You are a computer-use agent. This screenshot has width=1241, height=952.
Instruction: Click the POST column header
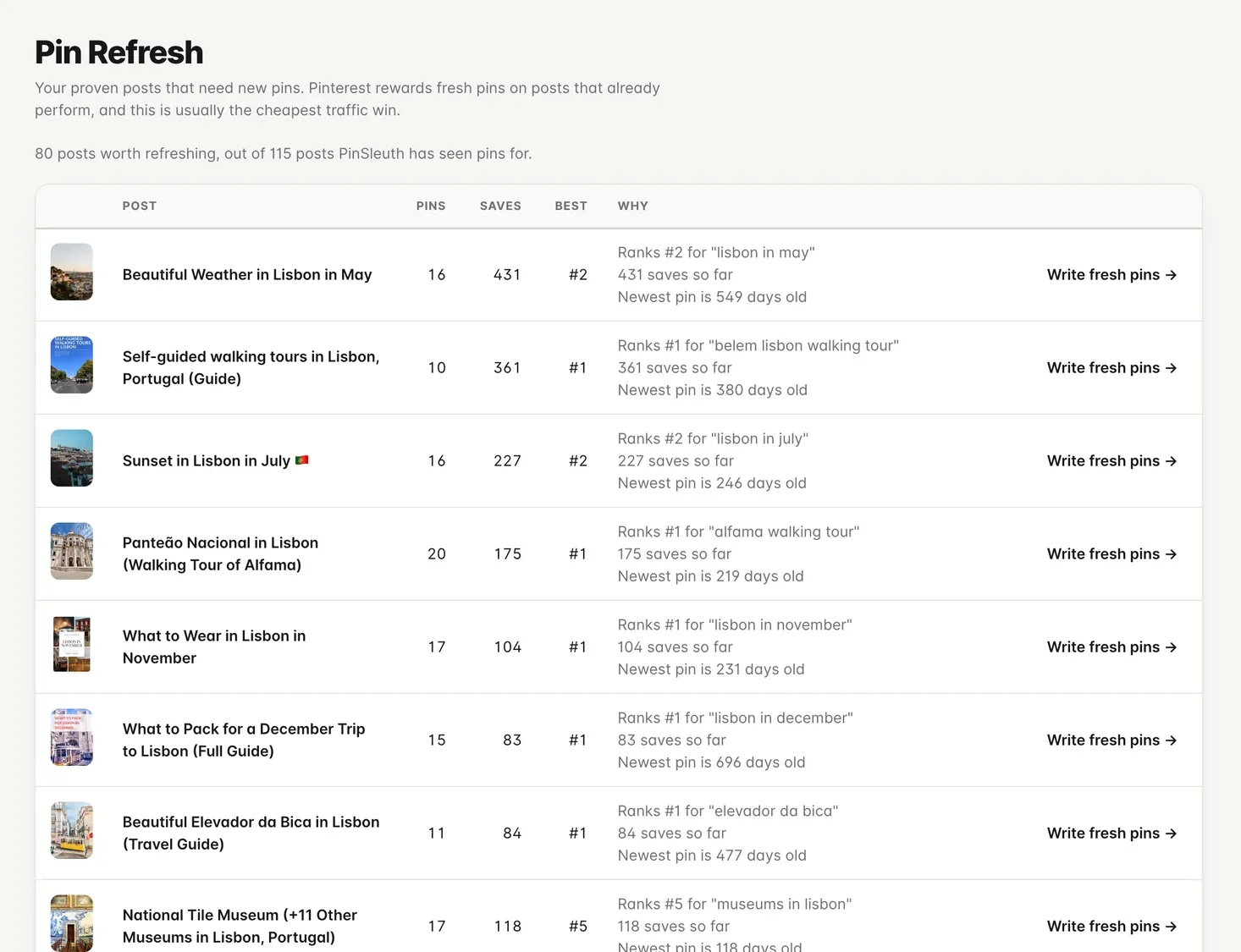pos(140,206)
